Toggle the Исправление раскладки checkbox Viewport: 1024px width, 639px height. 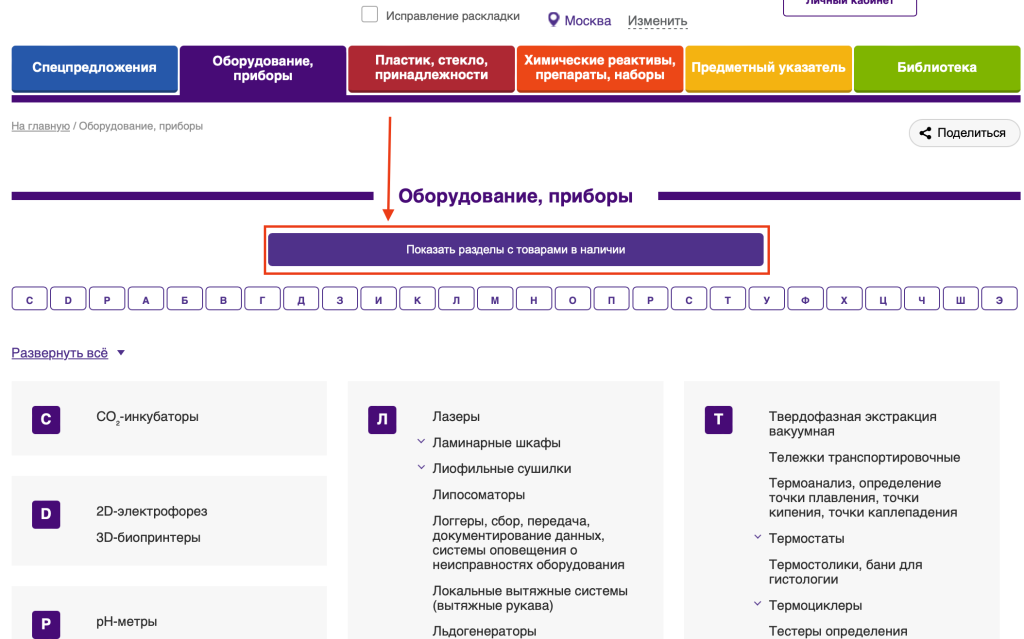coord(370,15)
